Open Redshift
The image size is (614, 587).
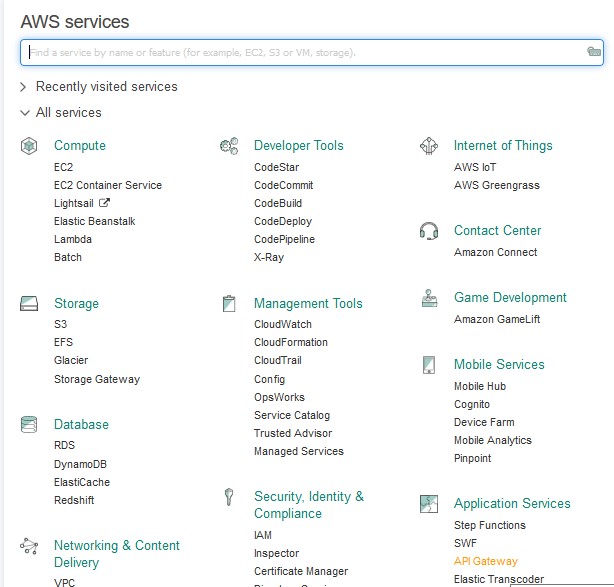click(x=74, y=500)
